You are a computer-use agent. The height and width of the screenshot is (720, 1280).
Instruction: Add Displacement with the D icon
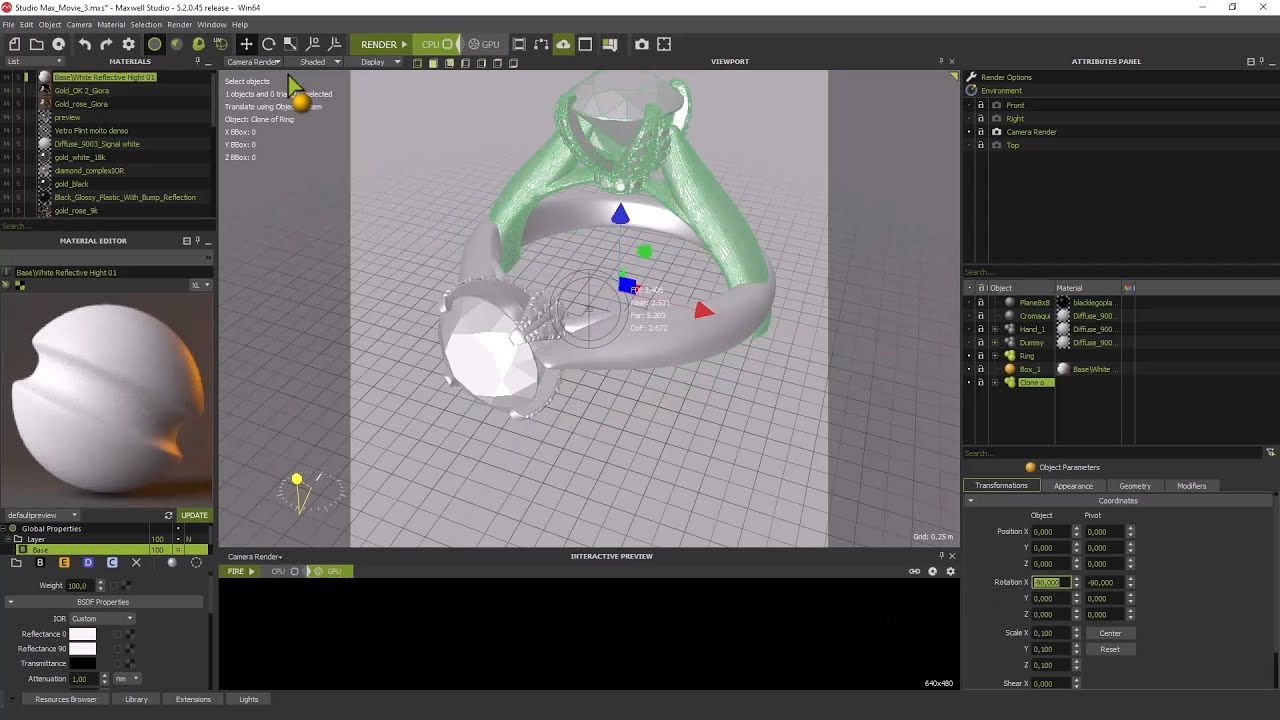pyautogui.click(x=88, y=563)
